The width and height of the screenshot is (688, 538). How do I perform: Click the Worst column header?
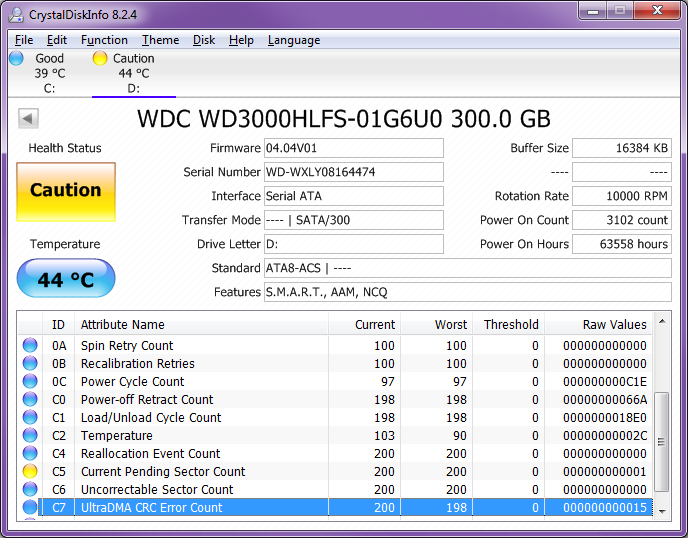(x=436, y=324)
